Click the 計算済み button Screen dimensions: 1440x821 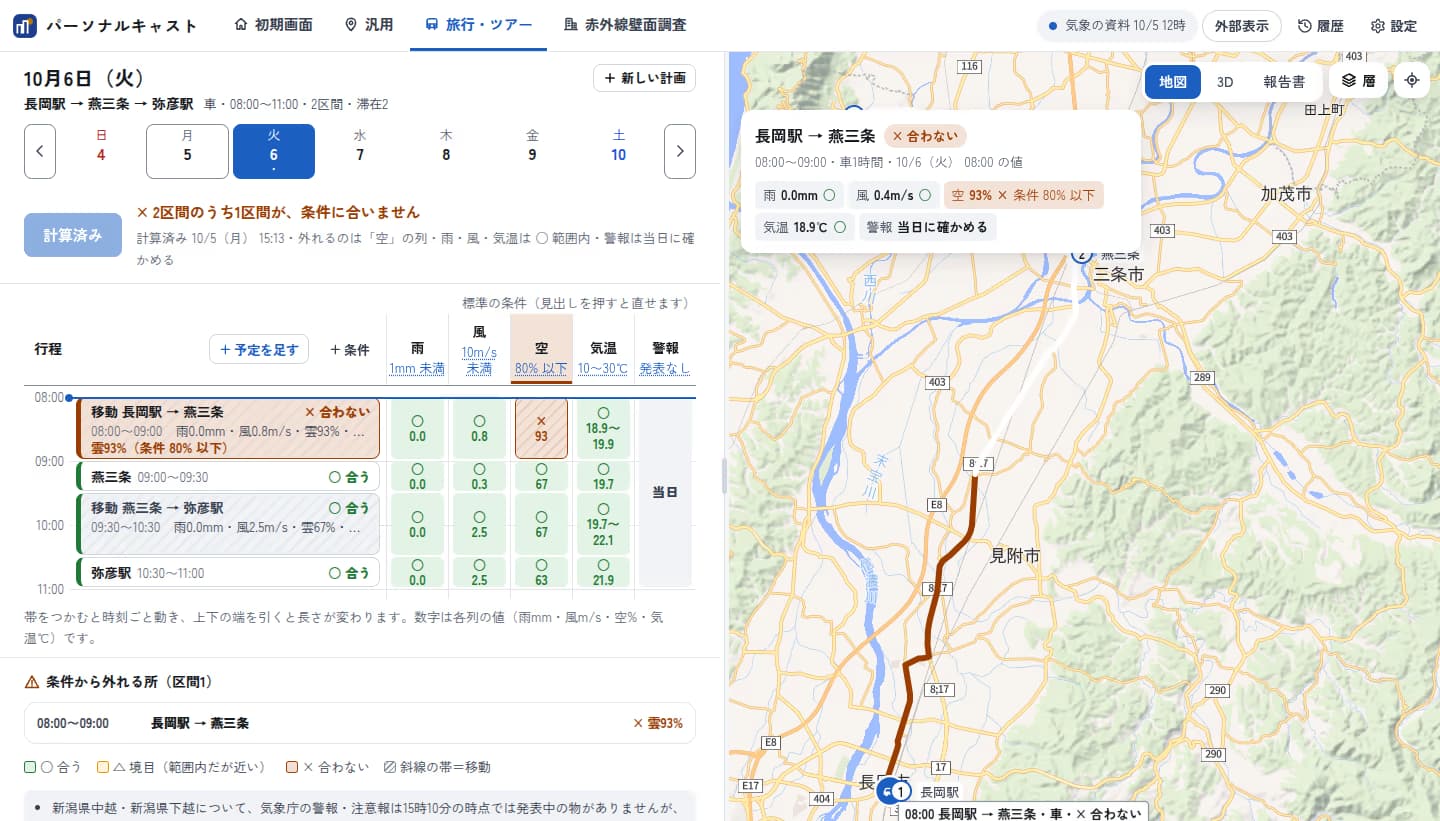72,235
